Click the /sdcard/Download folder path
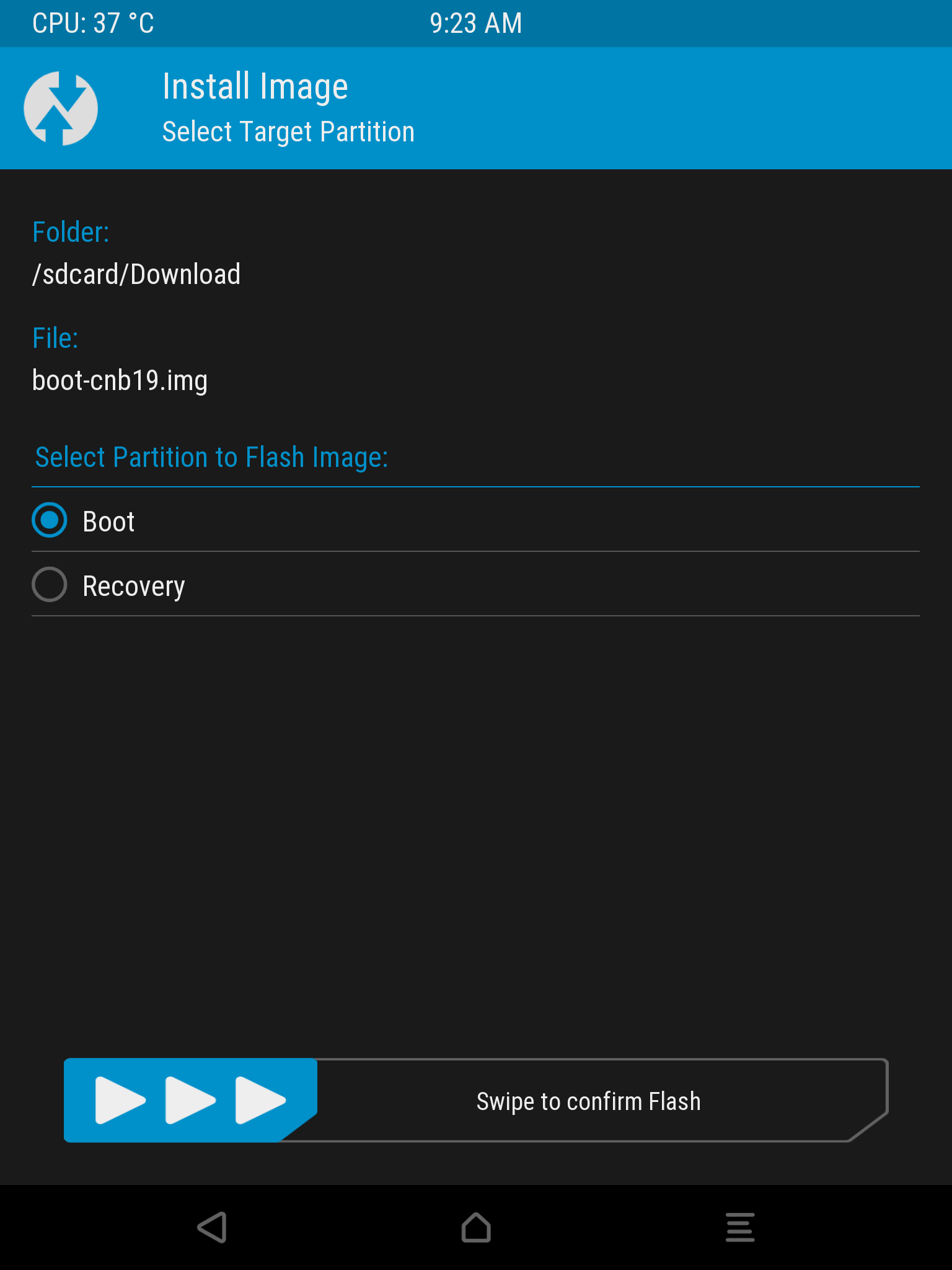This screenshot has width=952, height=1270. [136, 274]
